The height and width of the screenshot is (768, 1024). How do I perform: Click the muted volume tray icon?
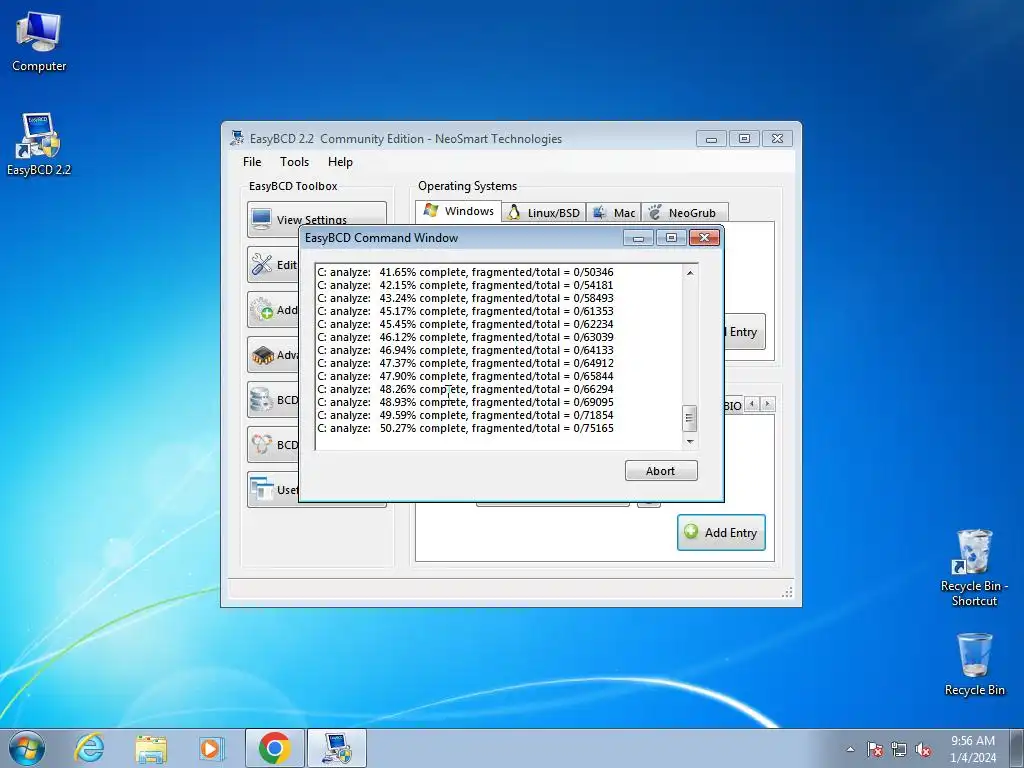pos(923,749)
